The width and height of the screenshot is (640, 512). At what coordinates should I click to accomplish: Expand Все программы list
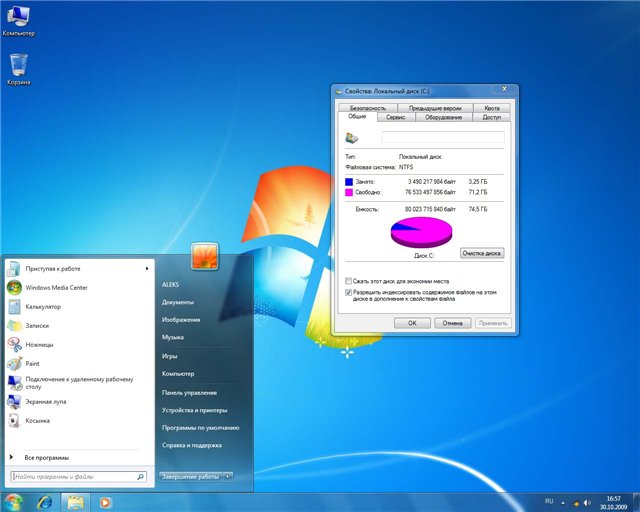(x=46, y=458)
